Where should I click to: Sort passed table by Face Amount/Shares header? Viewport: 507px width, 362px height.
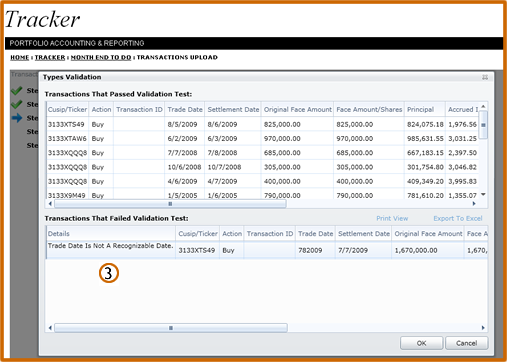pos(369,109)
